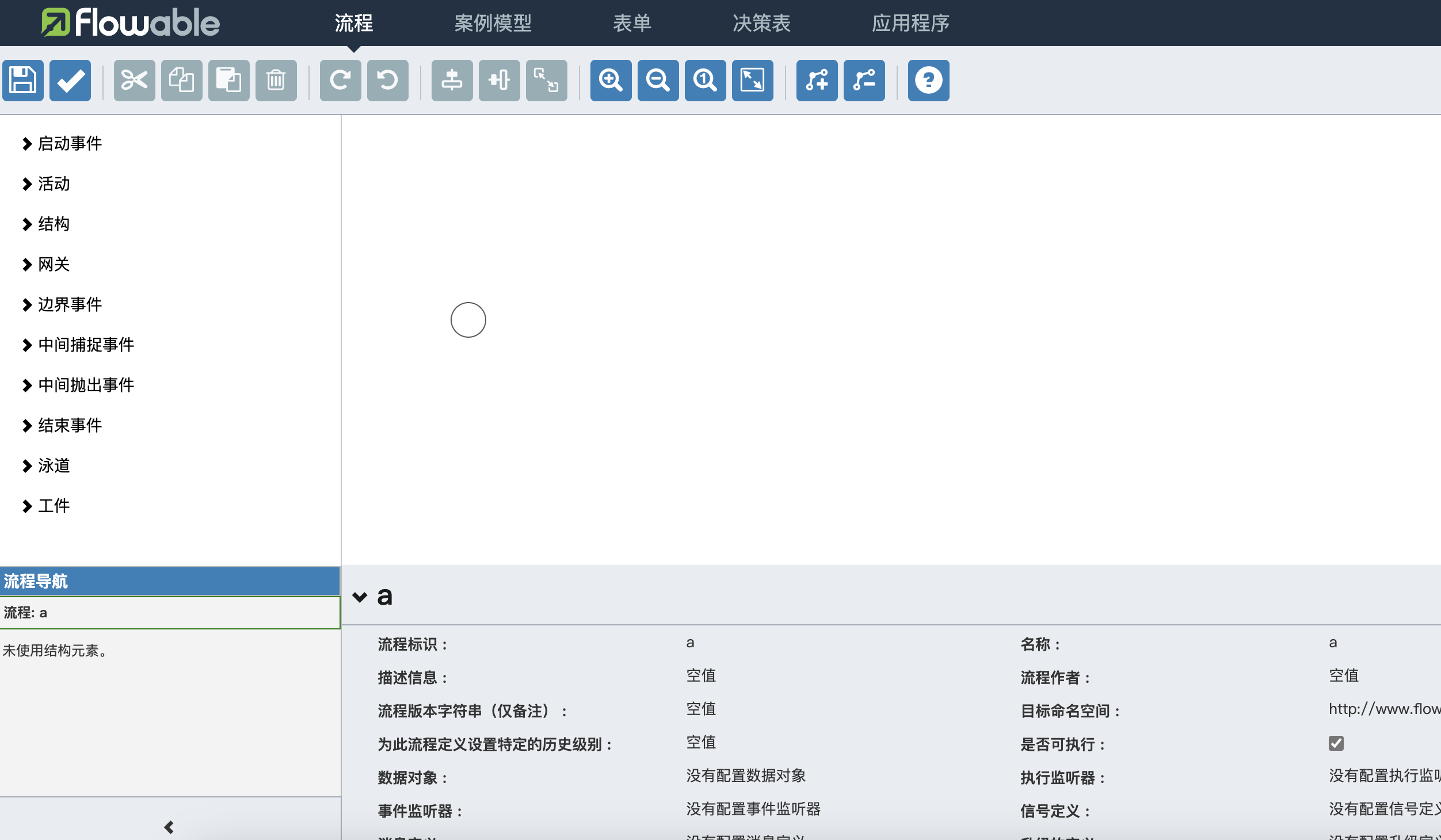Collapse the left sidebar with the arrow
Image resolution: width=1441 pixels, height=840 pixels.
pyautogui.click(x=170, y=827)
